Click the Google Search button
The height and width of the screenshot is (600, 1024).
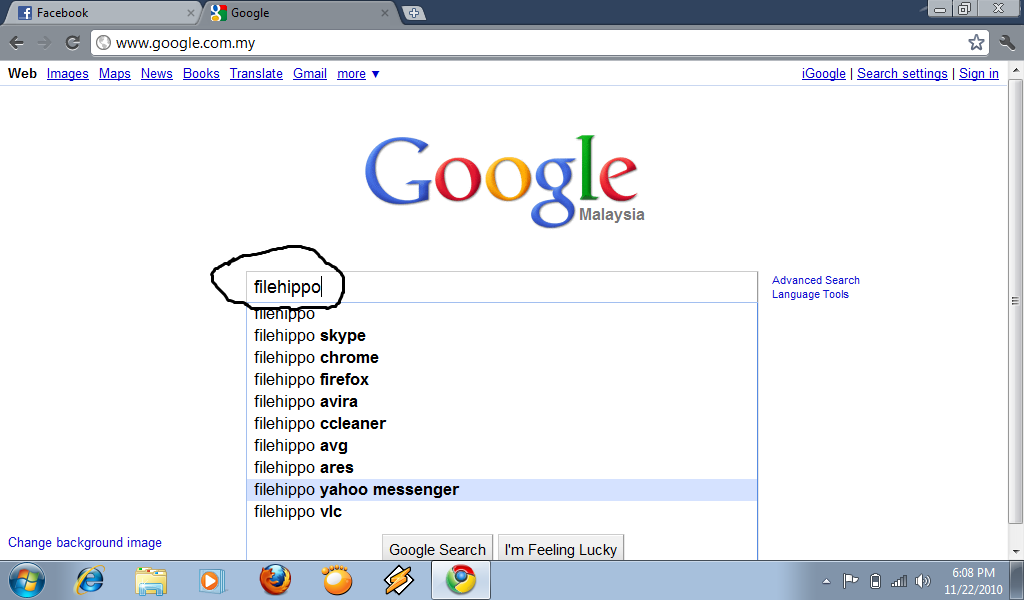(x=438, y=549)
